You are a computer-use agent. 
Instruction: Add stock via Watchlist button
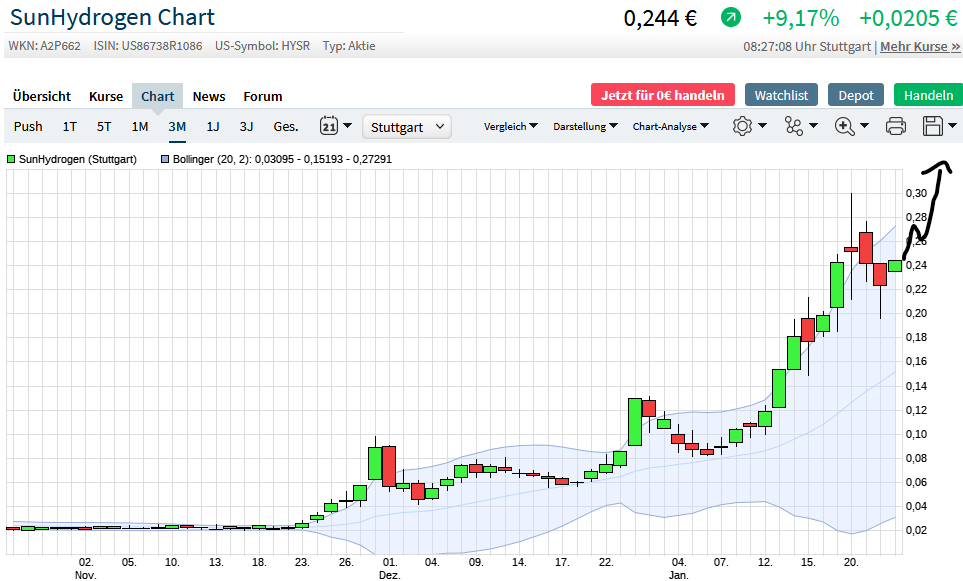781,95
